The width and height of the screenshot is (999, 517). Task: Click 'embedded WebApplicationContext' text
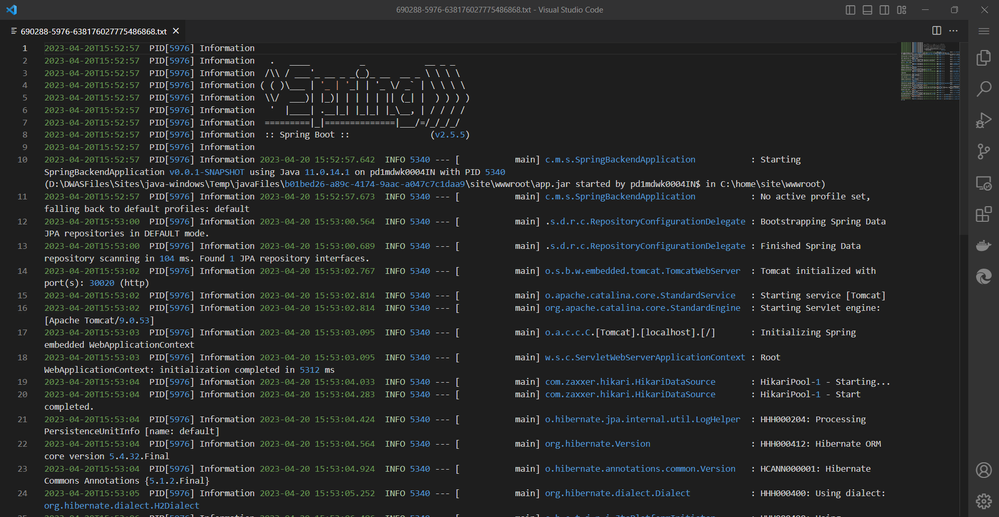[x=119, y=345]
